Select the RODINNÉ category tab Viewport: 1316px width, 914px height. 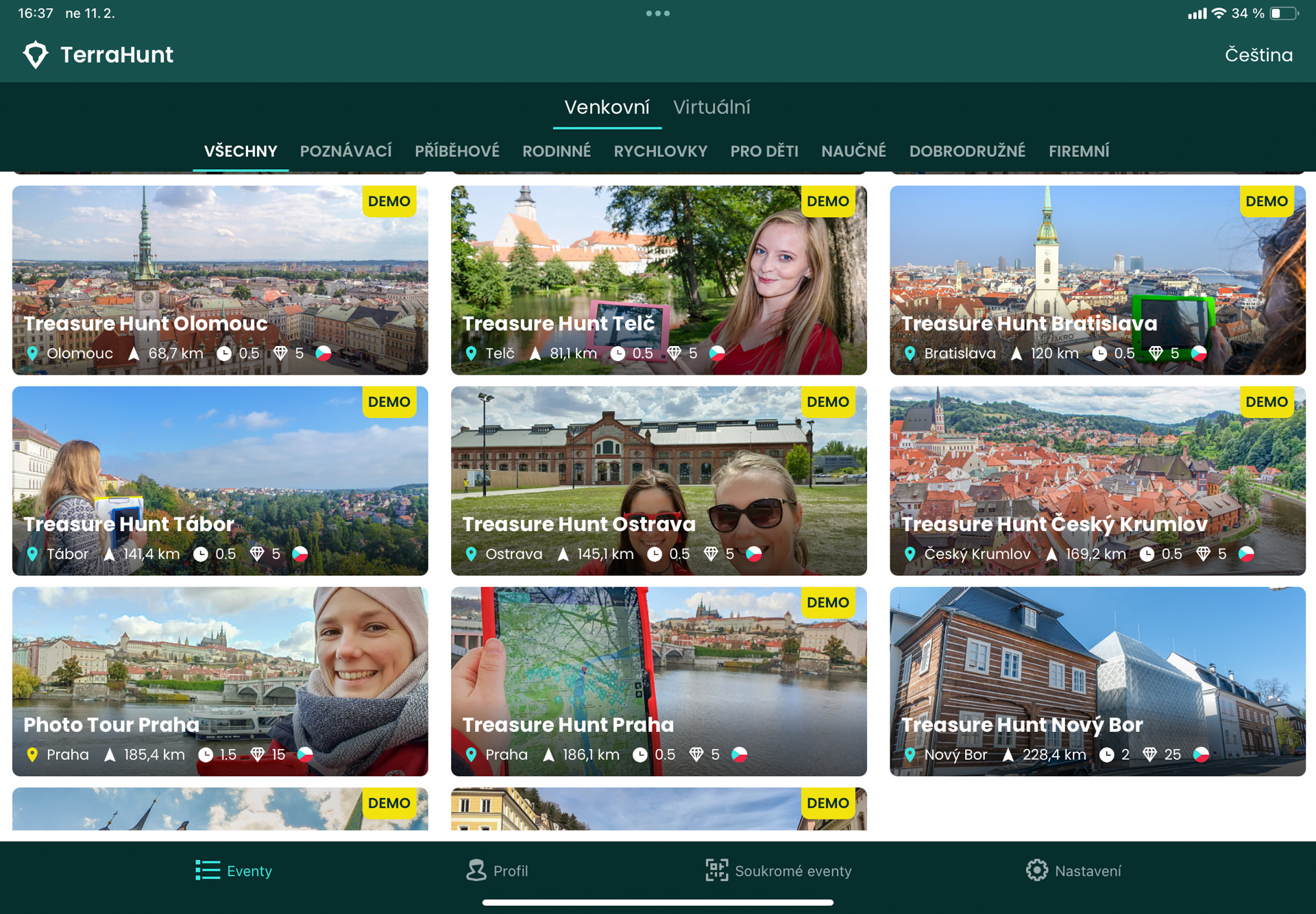(x=557, y=151)
